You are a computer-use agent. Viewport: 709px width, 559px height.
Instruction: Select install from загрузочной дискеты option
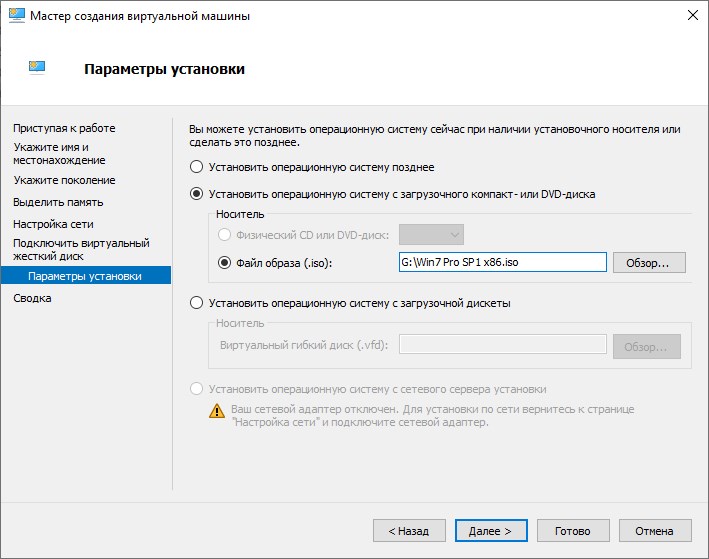click(197, 302)
